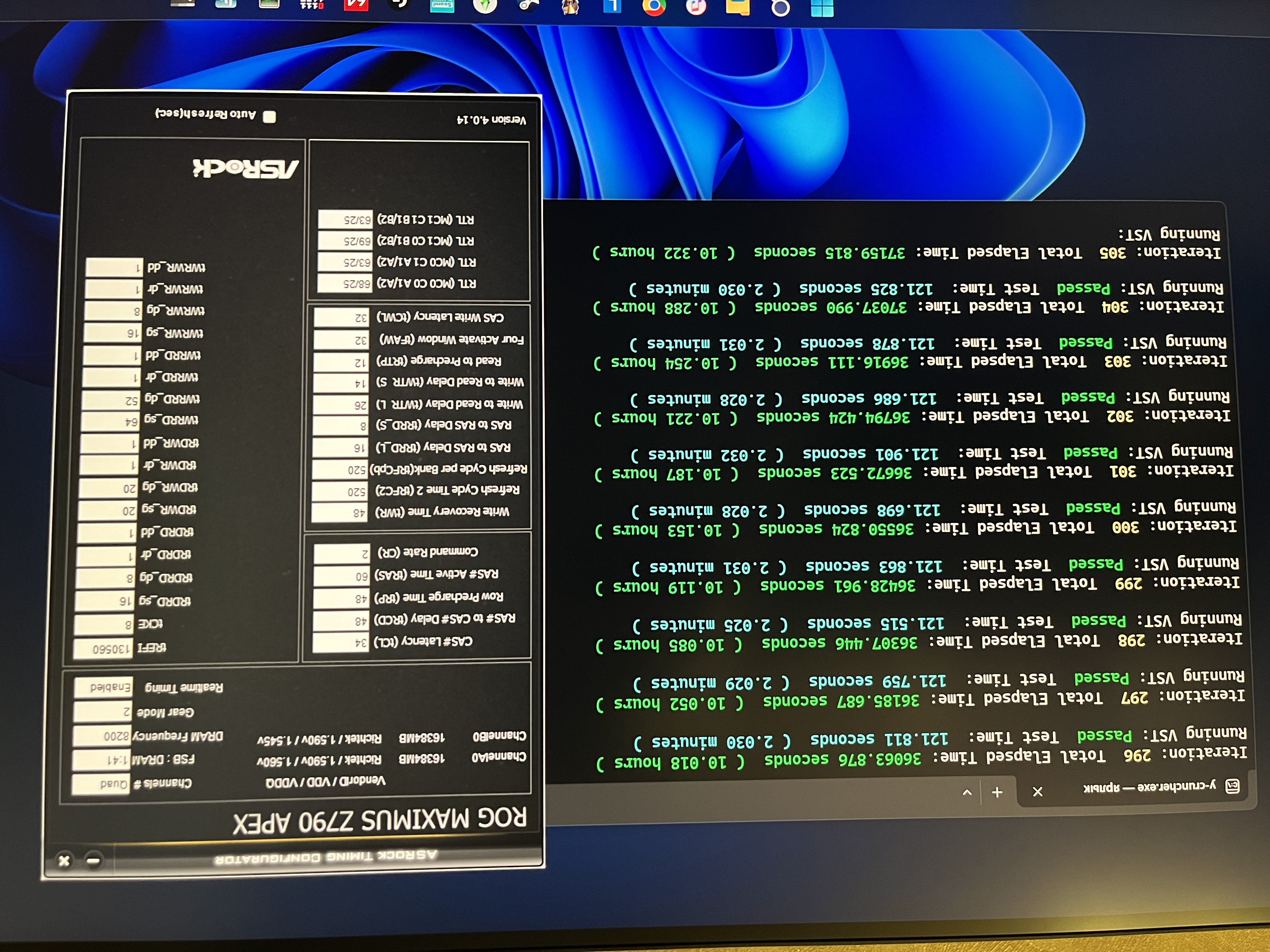Viewport: 1270px width, 952px height.
Task: Launch Google Chrome from the taskbar
Action: point(654,7)
